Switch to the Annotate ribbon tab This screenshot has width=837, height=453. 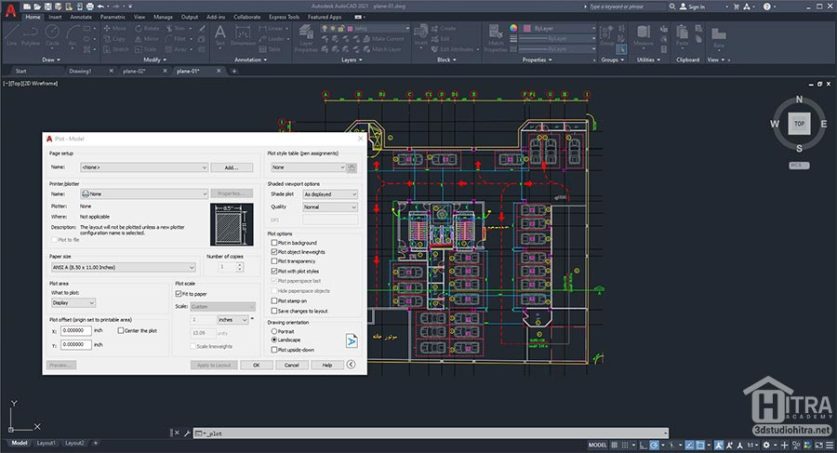[82, 17]
